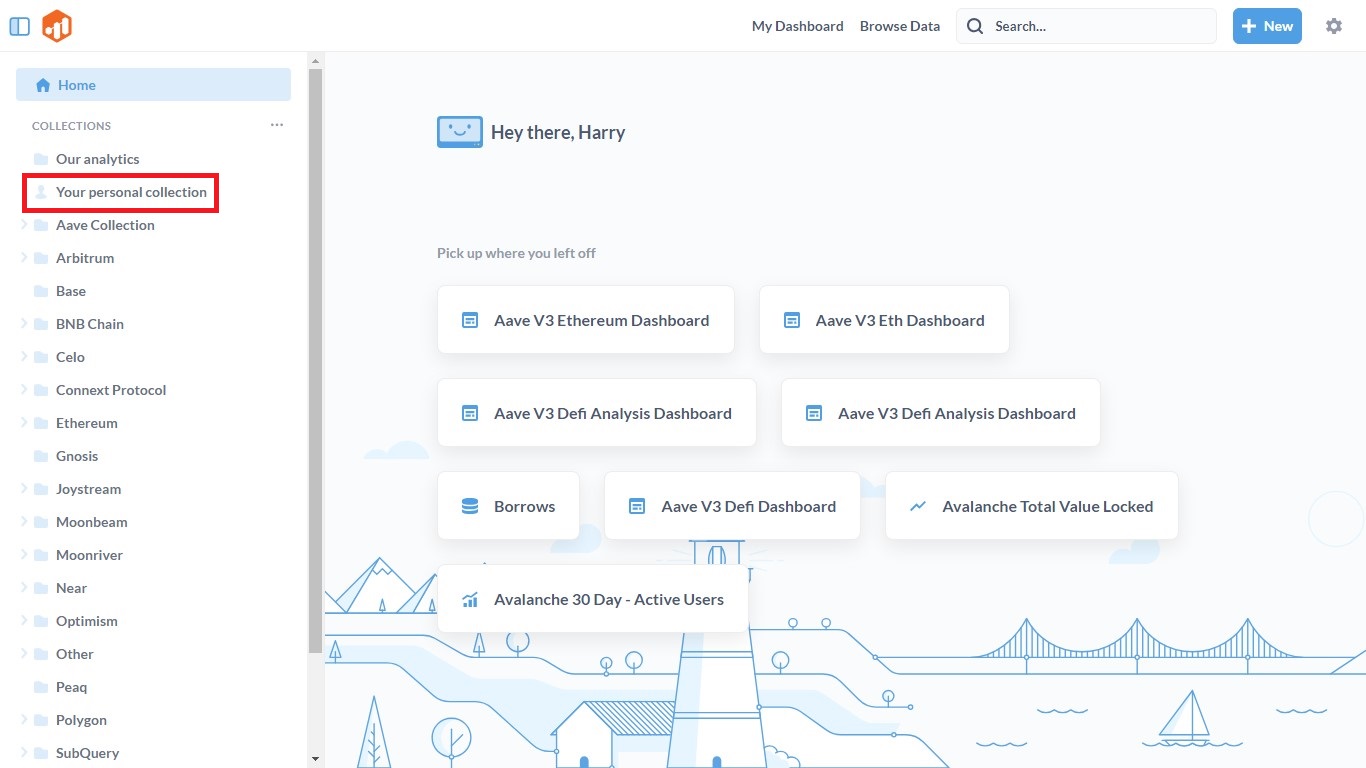1366x768 pixels.
Task: Click the Aave V3 Ethereum Dashboard icon
Action: point(470,321)
